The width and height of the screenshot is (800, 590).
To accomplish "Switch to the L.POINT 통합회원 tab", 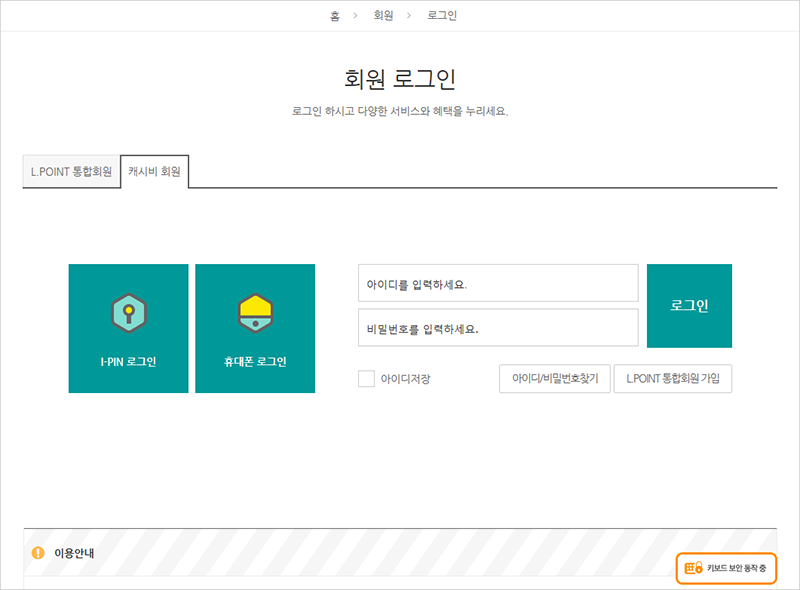I will pos(71,171).
